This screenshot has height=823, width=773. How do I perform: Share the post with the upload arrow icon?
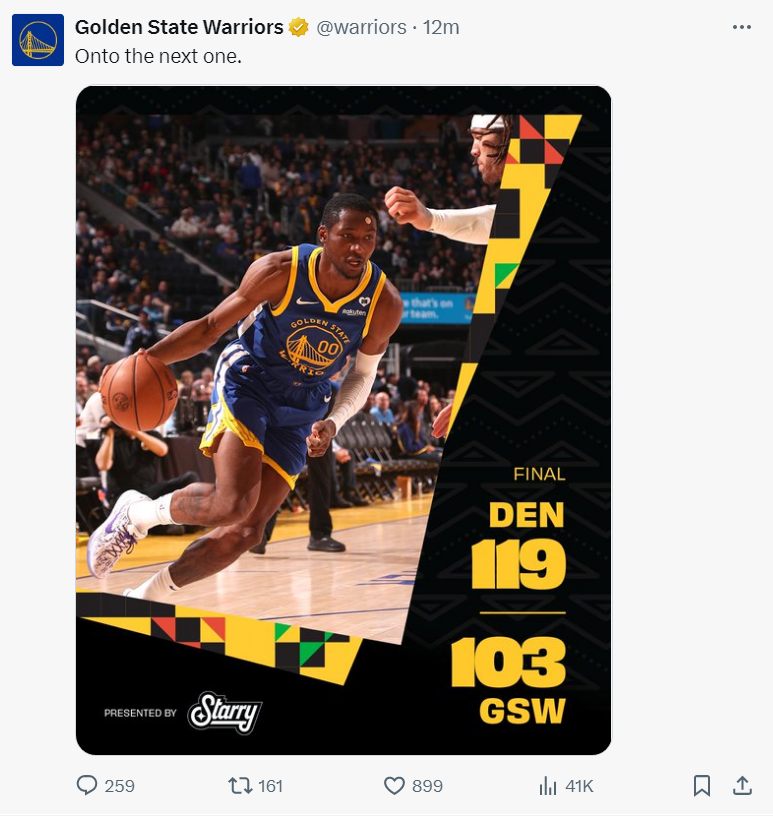(742, 786)
